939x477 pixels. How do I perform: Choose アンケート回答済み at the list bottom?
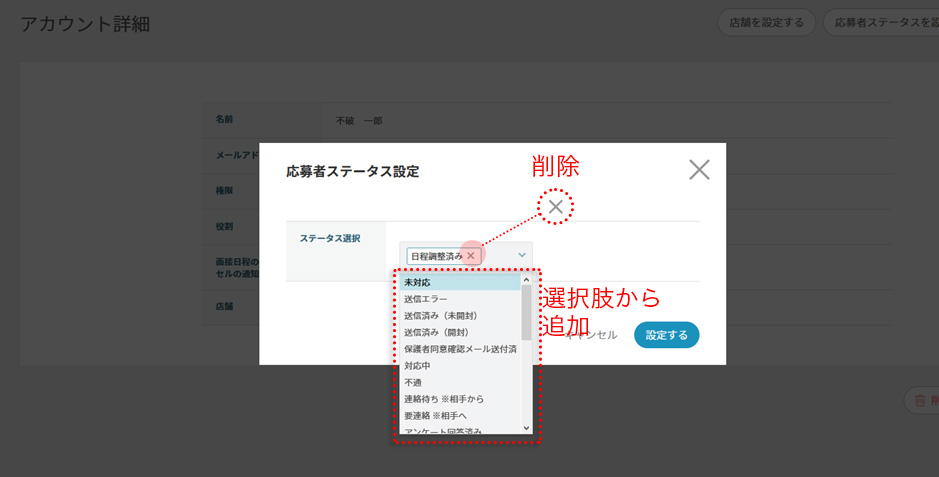click(x=458, y=431)
